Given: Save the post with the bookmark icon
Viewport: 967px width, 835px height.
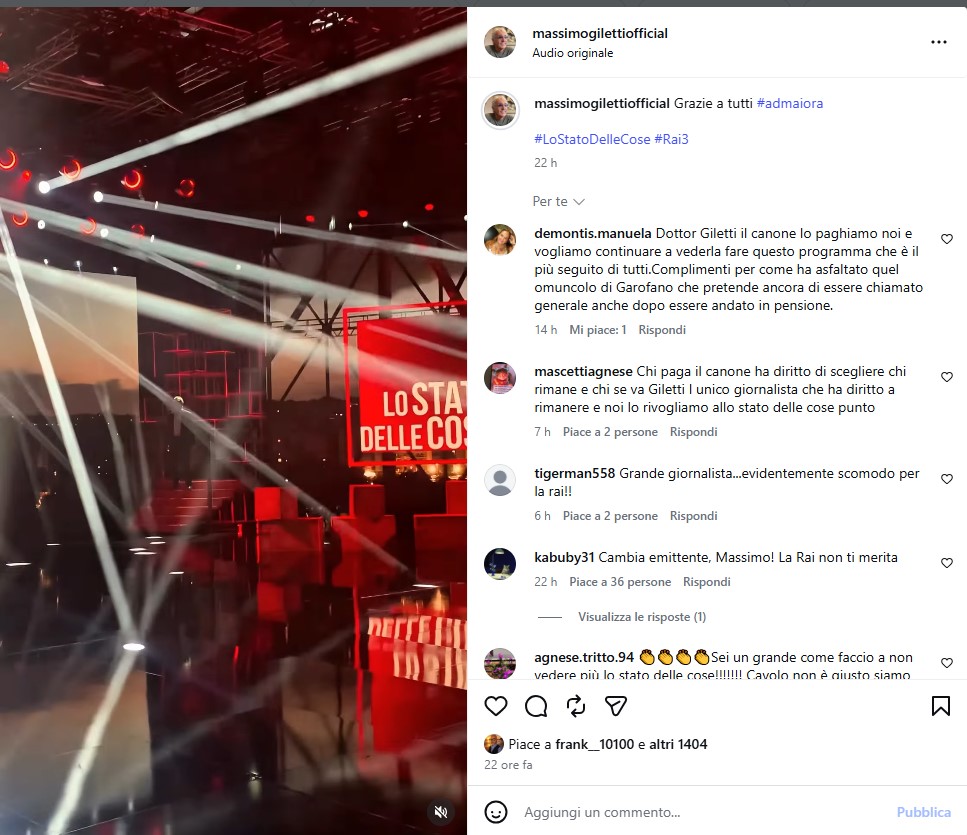Looking at the screenshot, I should click(940, 706).
